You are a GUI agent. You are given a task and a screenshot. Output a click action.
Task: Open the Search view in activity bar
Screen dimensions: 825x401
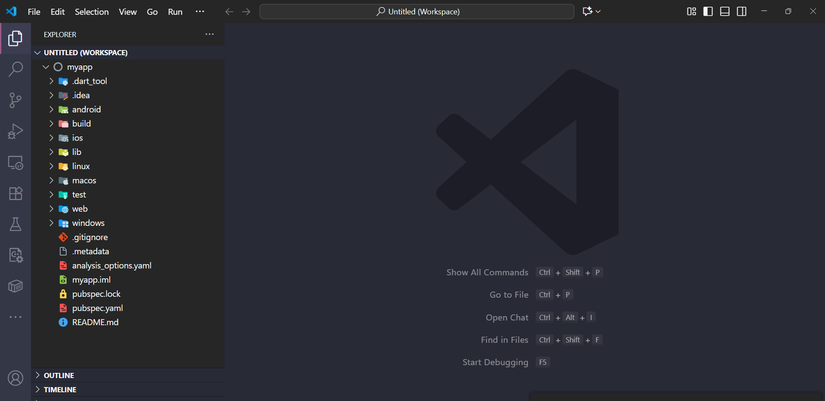click(x=15, y=69)
